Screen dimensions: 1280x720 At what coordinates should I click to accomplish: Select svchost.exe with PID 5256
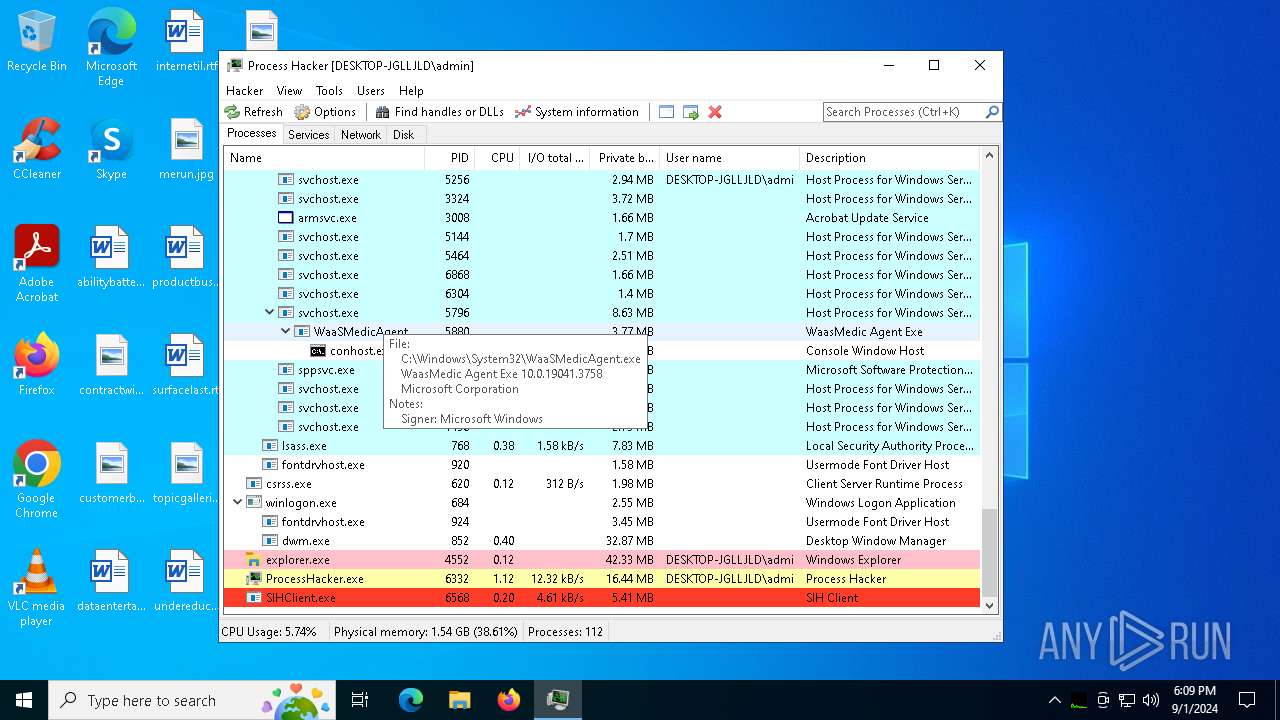coord(602,180)
